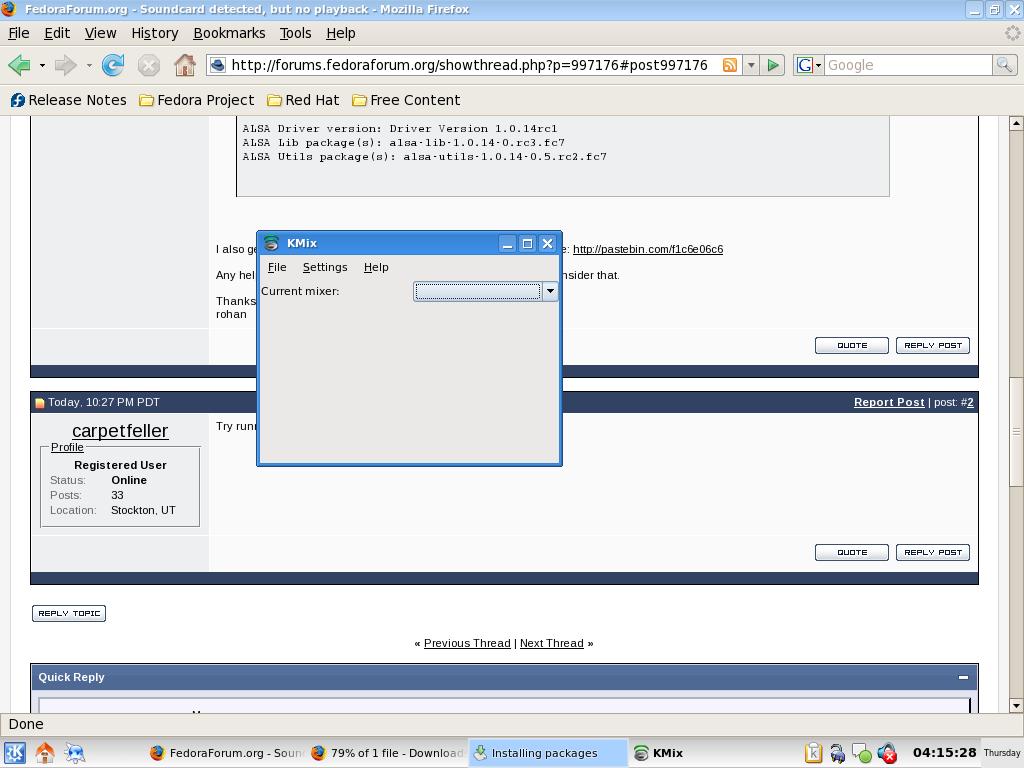Click the site favicon in the address bar

218,65
